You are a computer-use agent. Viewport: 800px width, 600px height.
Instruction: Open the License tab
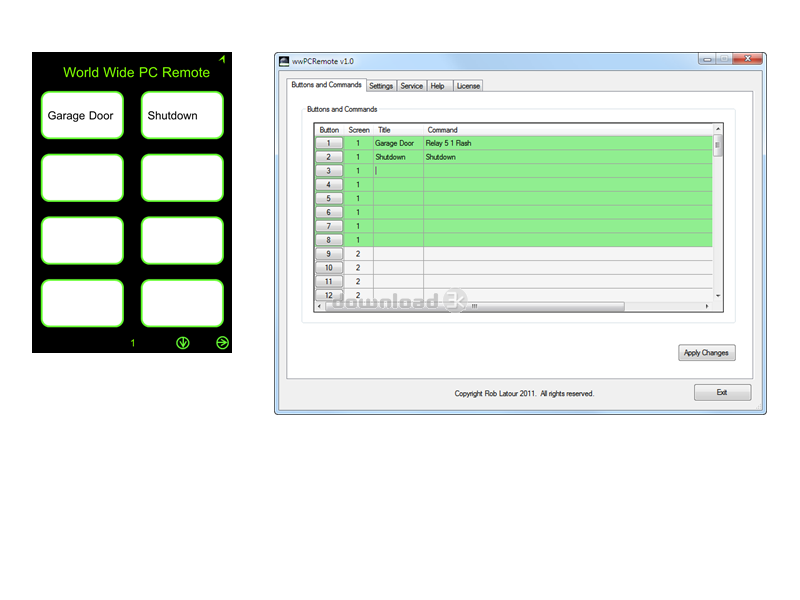[x=468, y=86]
